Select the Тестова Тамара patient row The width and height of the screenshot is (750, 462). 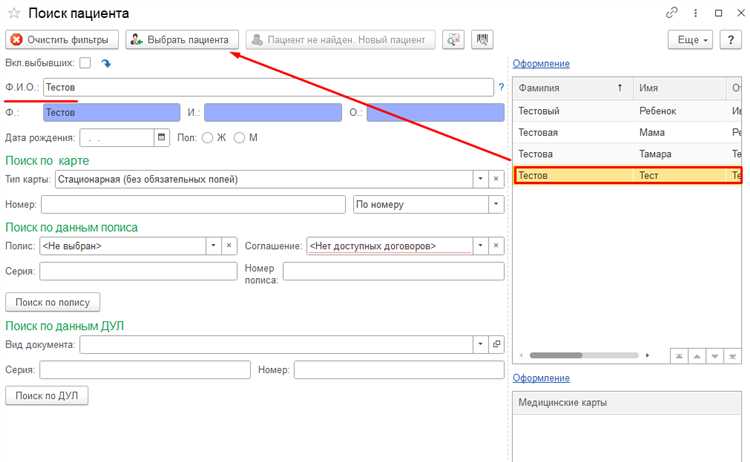pos(627,154)
